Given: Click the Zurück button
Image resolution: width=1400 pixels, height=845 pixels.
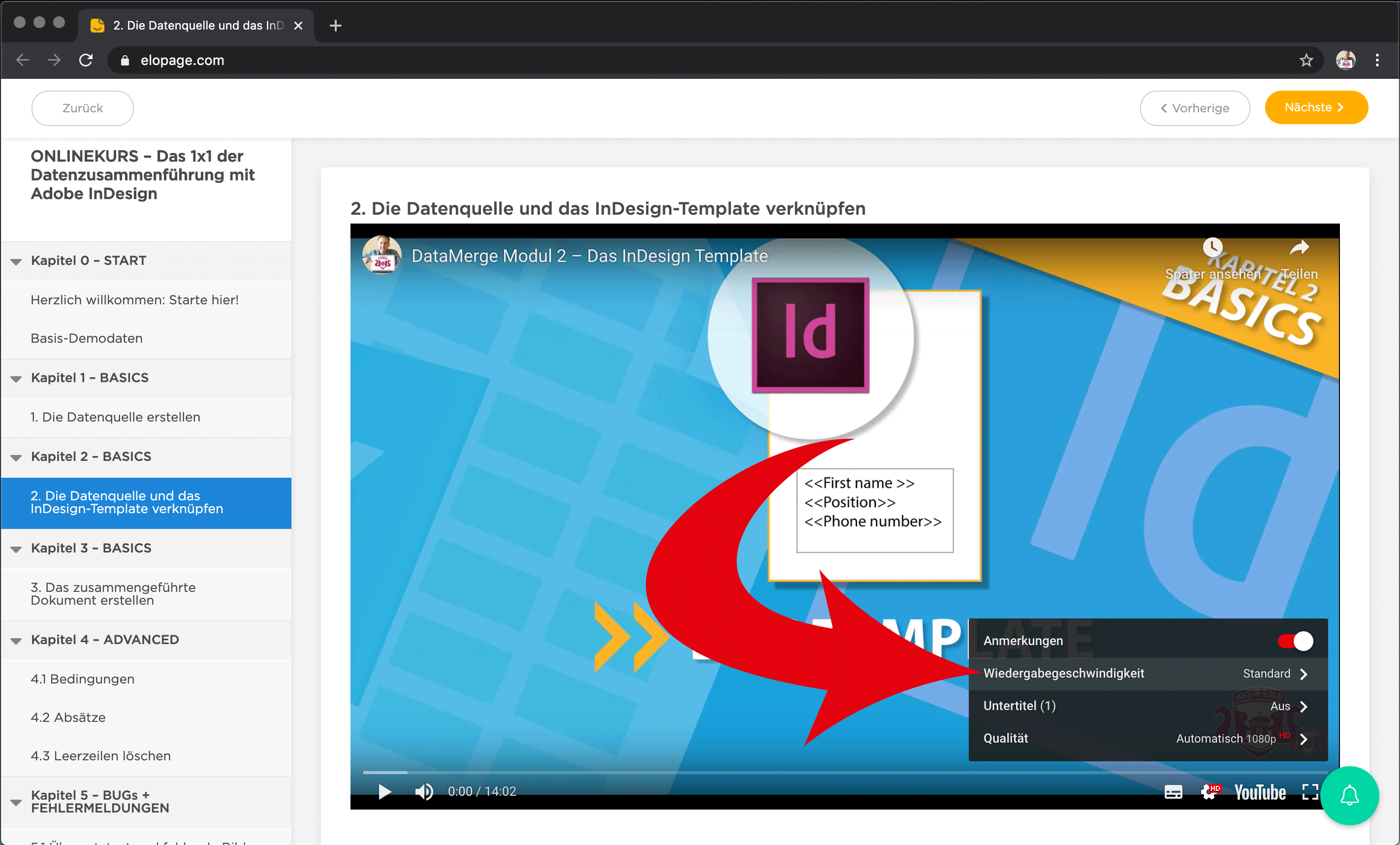Looking at the screenshot, I should point(82,108).
